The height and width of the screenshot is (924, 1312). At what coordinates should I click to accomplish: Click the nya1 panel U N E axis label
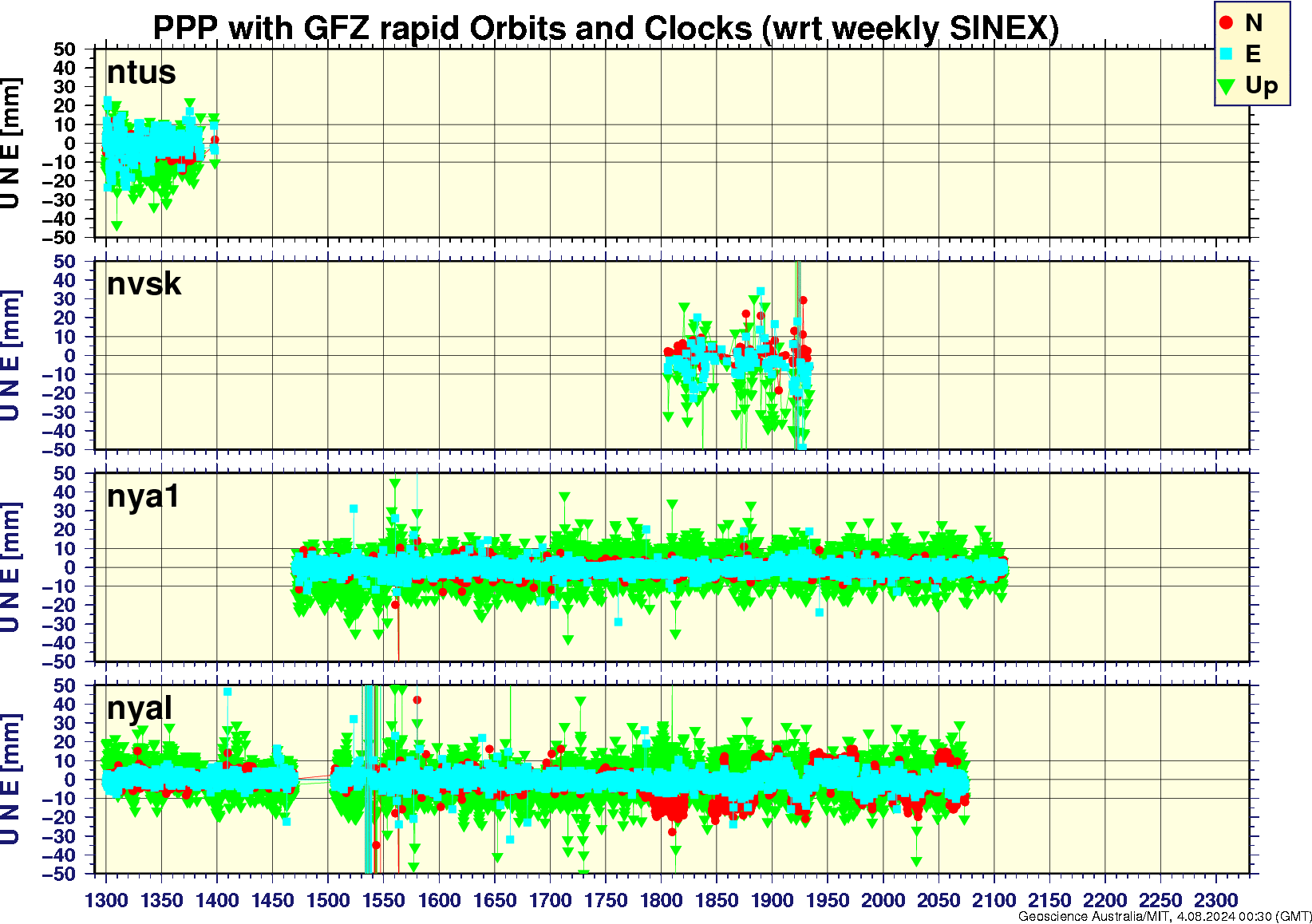[x=10, y=567]
